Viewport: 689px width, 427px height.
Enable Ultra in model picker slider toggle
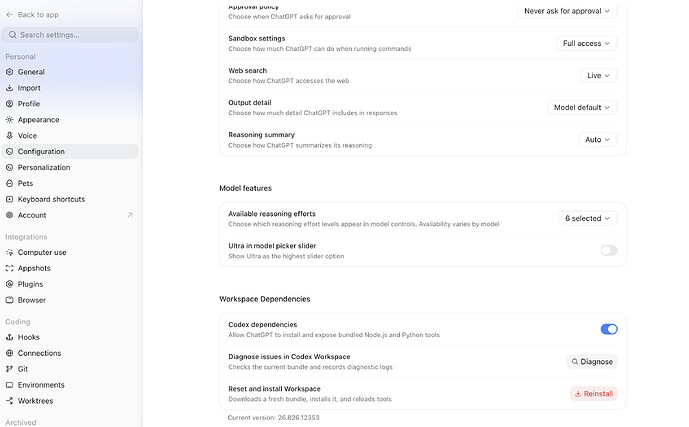pyautogui.click(x=609, y=250)
